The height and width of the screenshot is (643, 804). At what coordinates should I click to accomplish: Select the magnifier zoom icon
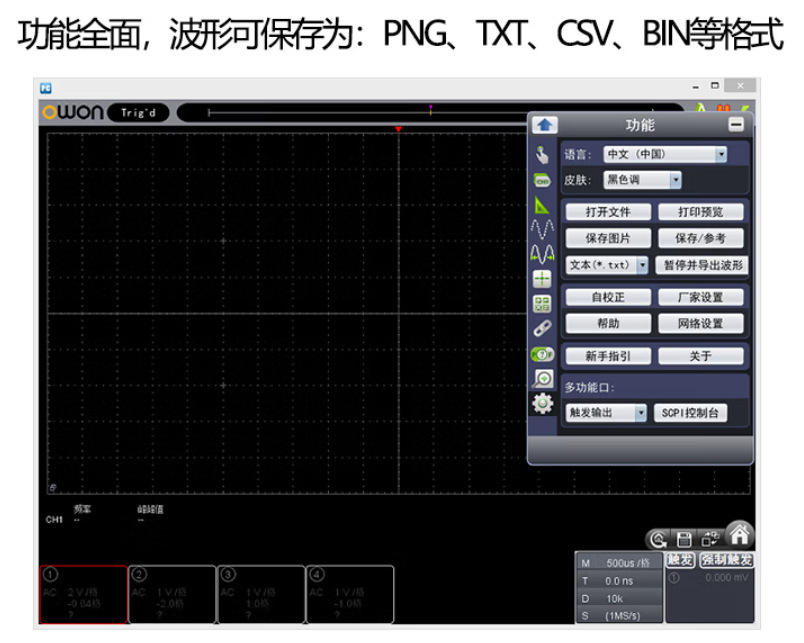542,379
